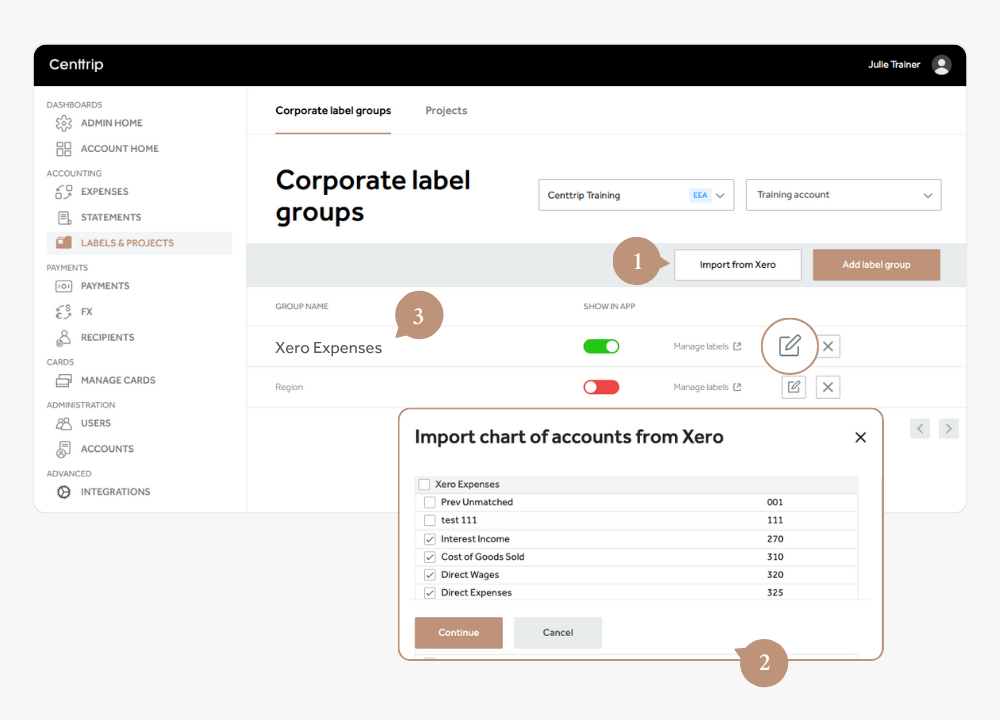Open FX currency exchange icon
The height and width of the screenshot is (720, 1000).
point(64,311)
